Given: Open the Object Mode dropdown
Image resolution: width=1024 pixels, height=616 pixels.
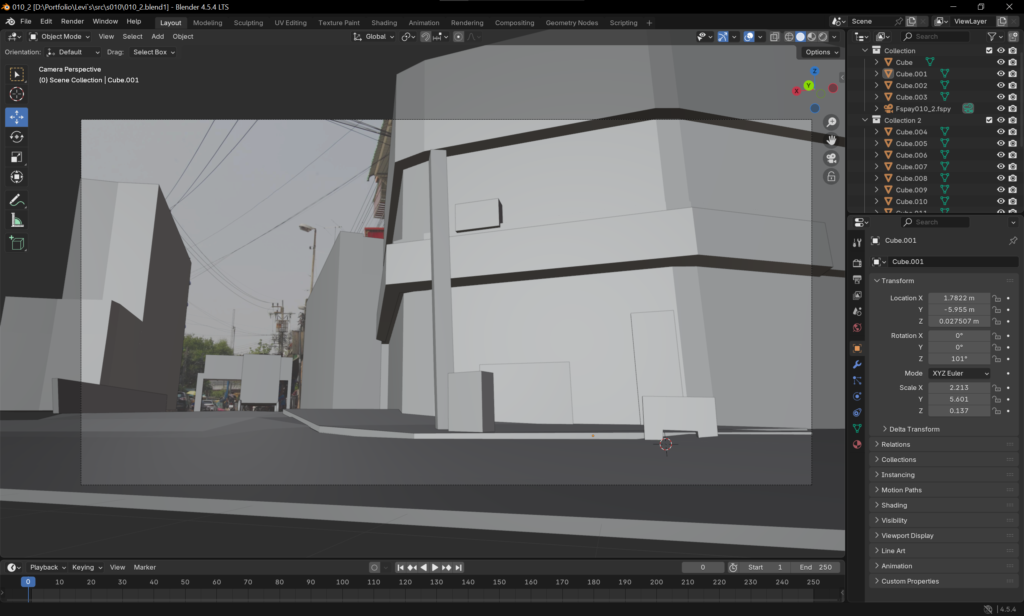Looking at the screenshot, I should click(59, 36).
